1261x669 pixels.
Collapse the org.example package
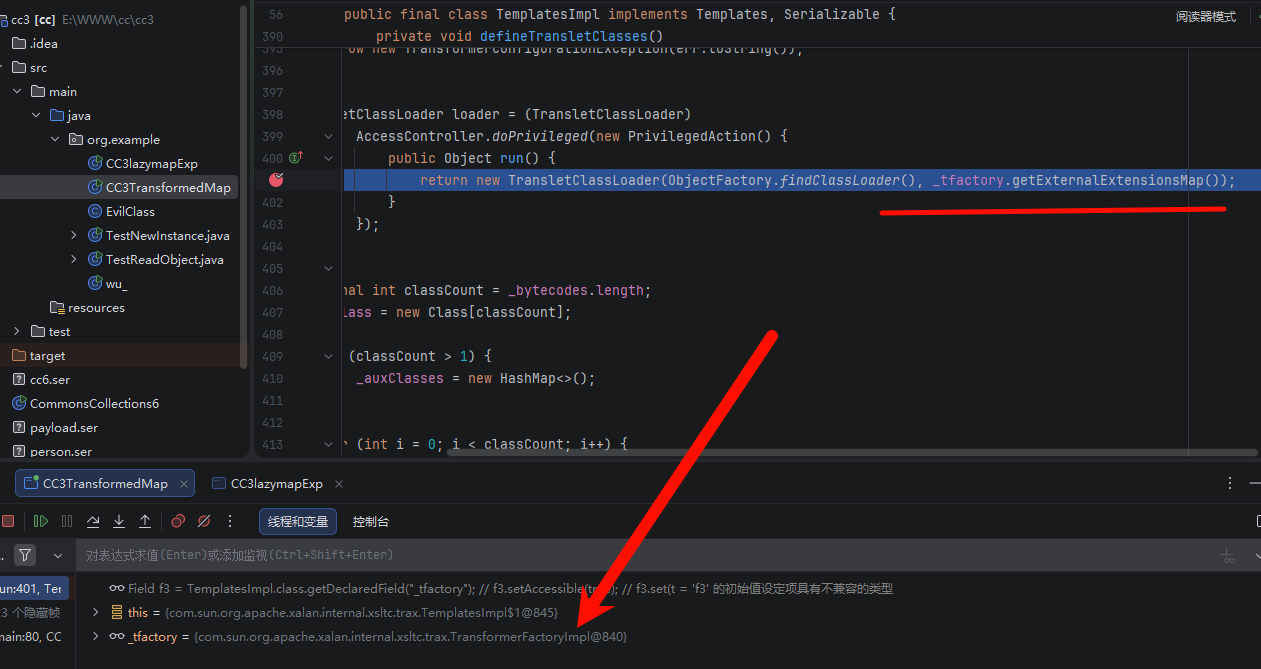point(55,139)
